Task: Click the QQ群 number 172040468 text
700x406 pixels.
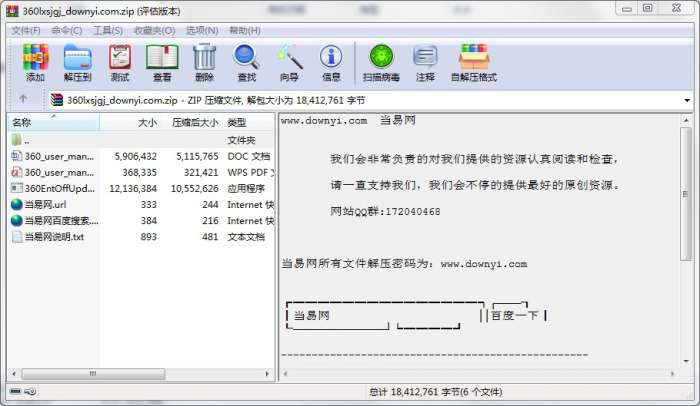Action: (412, 211)
